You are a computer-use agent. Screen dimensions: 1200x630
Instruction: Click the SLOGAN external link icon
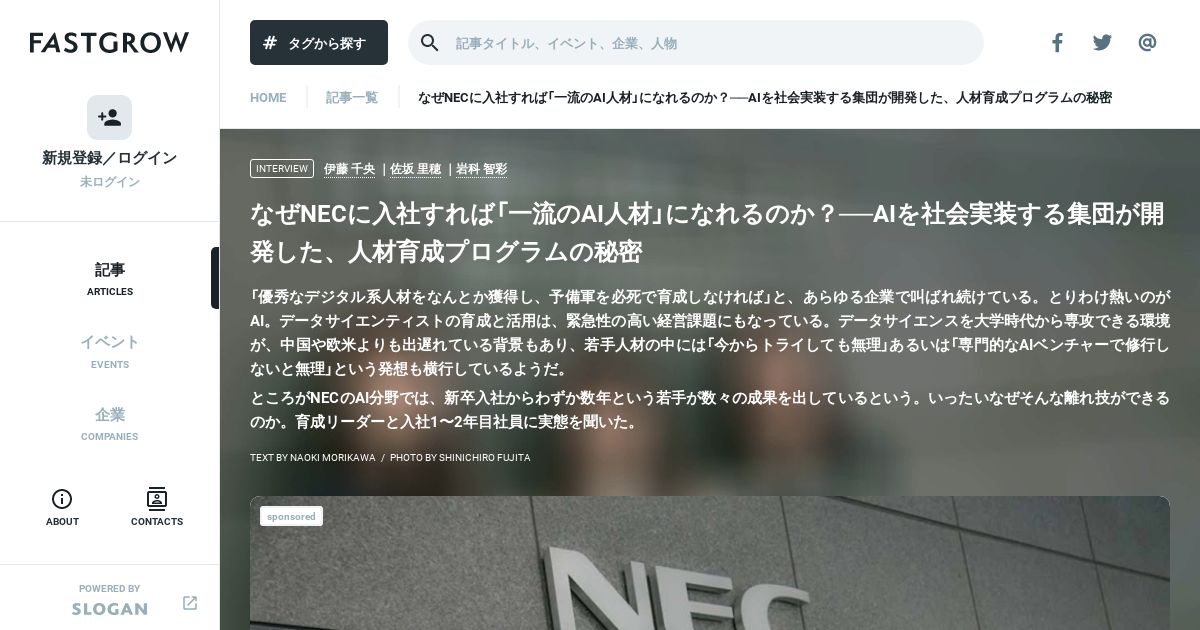(190, 603)
